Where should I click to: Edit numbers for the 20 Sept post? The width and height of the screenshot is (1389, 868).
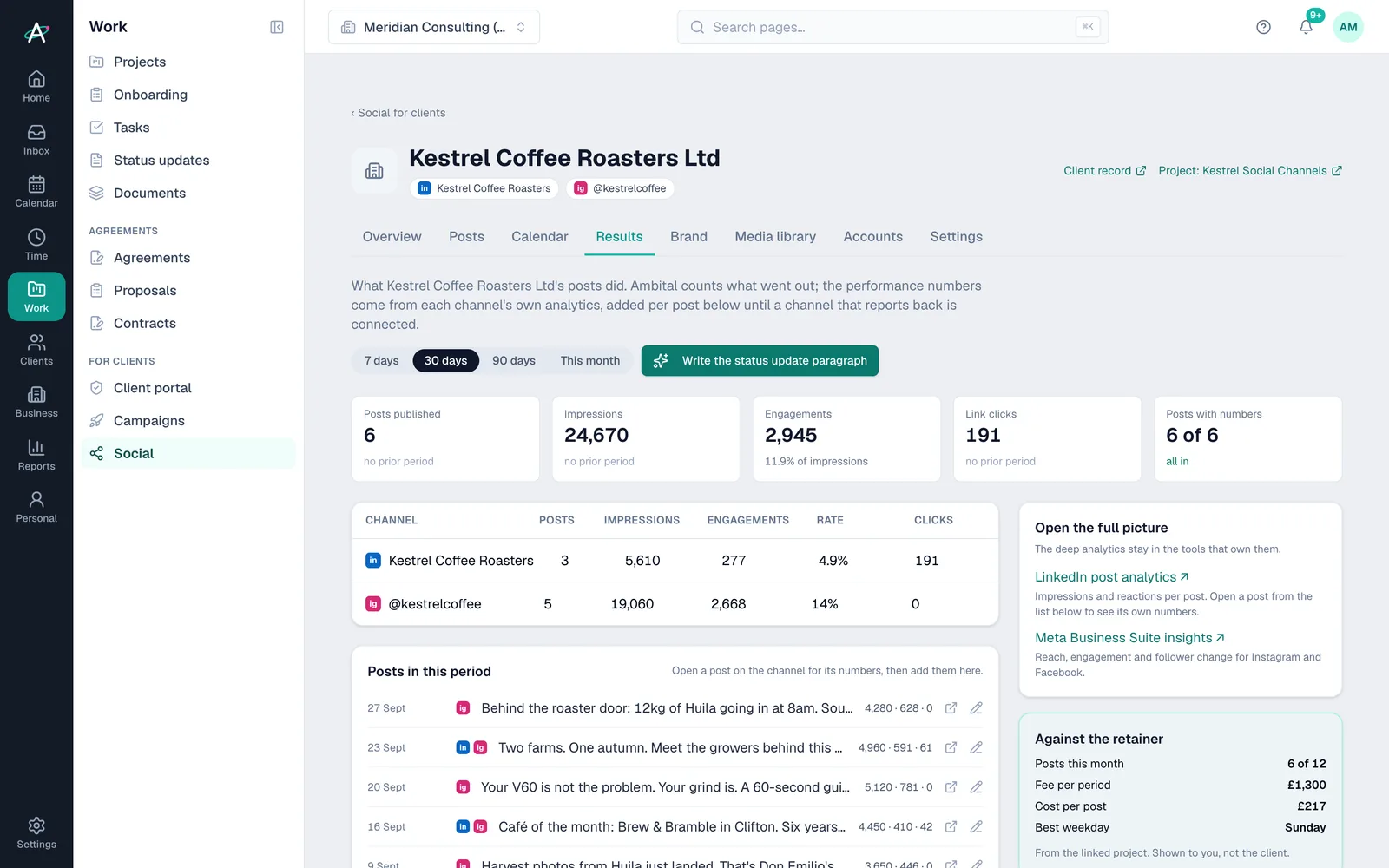pyautogui.click(x=977, y=787)
